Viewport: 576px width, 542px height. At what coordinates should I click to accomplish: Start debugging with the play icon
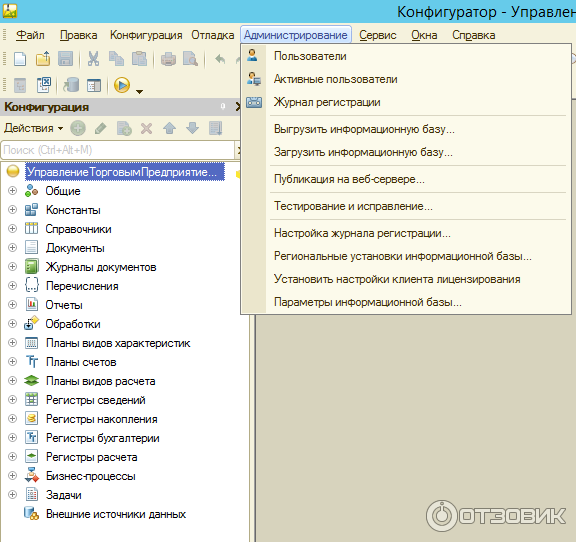[x=122, y=85]
